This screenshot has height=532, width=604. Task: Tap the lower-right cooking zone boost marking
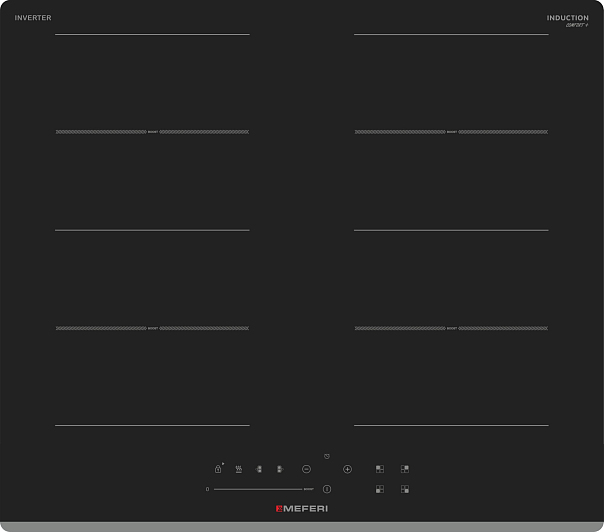452,328
